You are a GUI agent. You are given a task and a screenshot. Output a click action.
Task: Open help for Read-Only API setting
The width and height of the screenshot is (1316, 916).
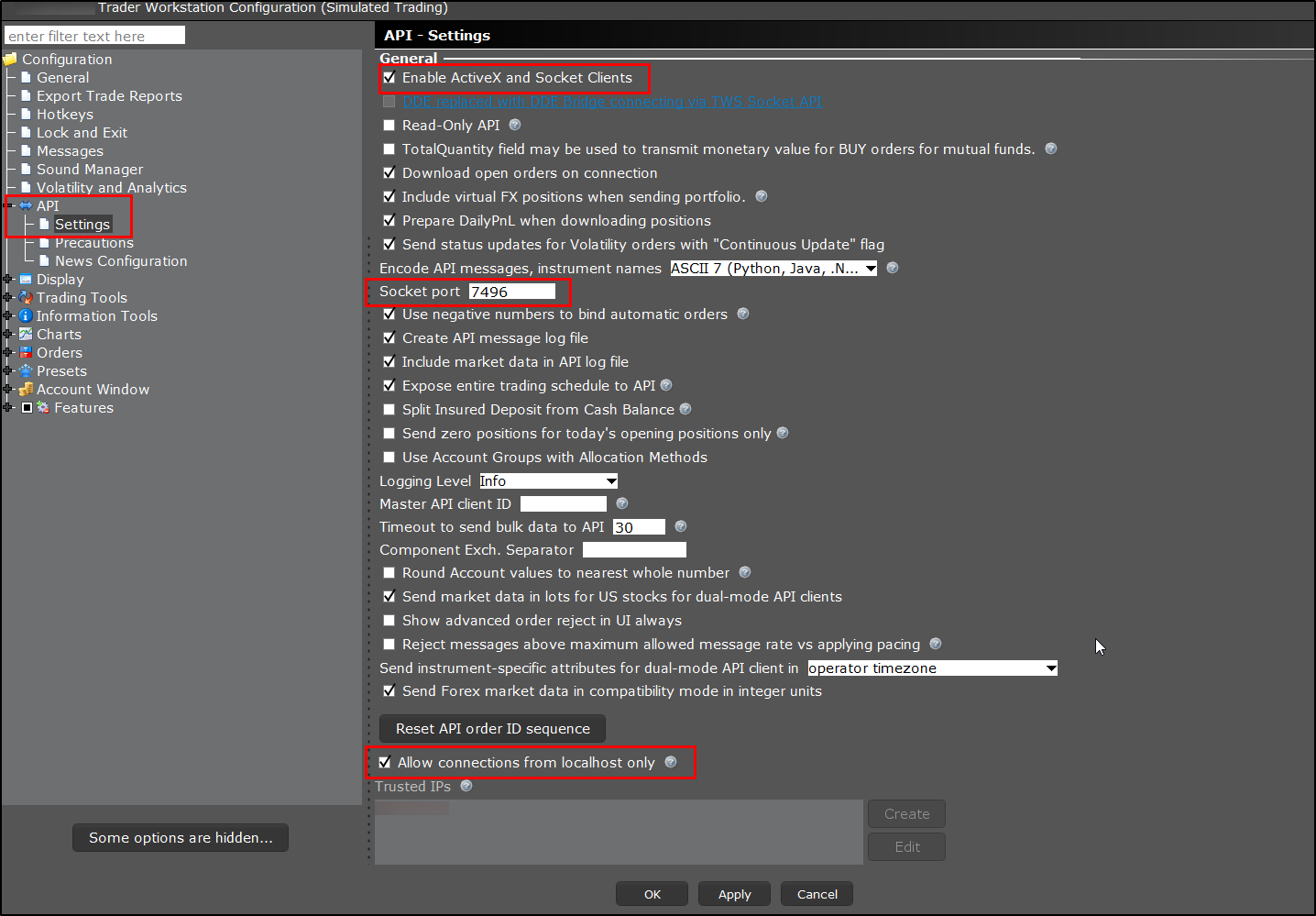[x=515, y=125]
